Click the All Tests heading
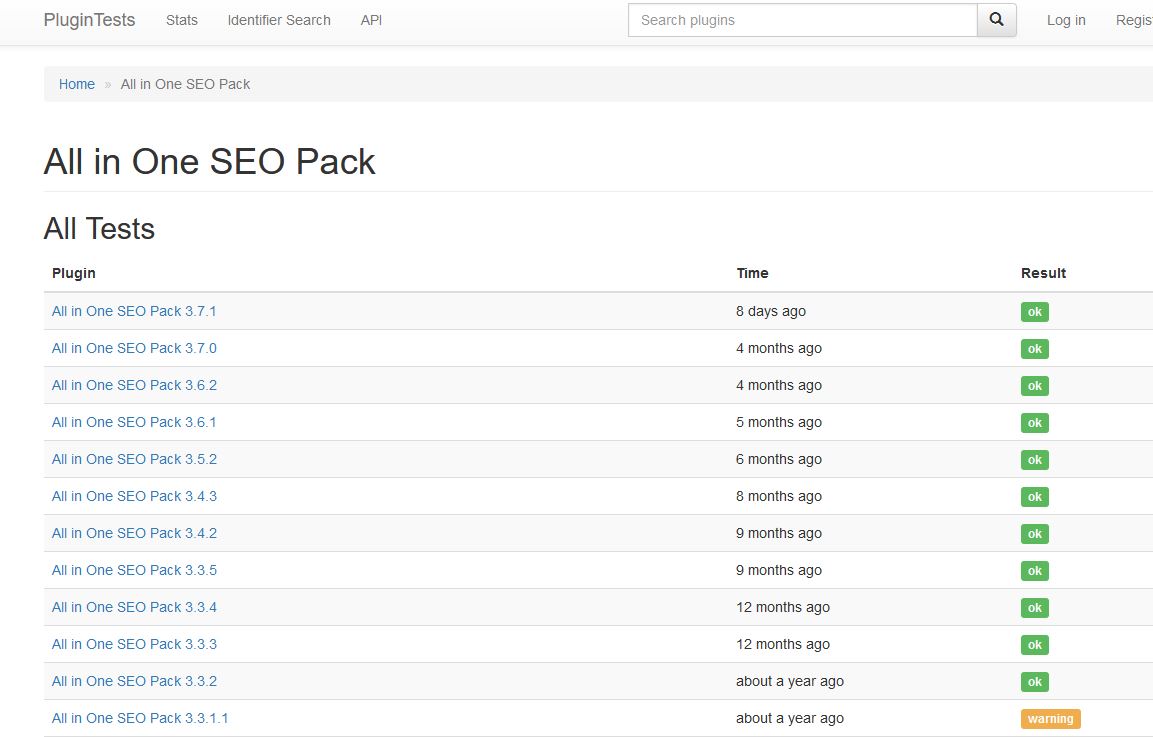This screenshot has width=1153, height=737. [99, 229]
